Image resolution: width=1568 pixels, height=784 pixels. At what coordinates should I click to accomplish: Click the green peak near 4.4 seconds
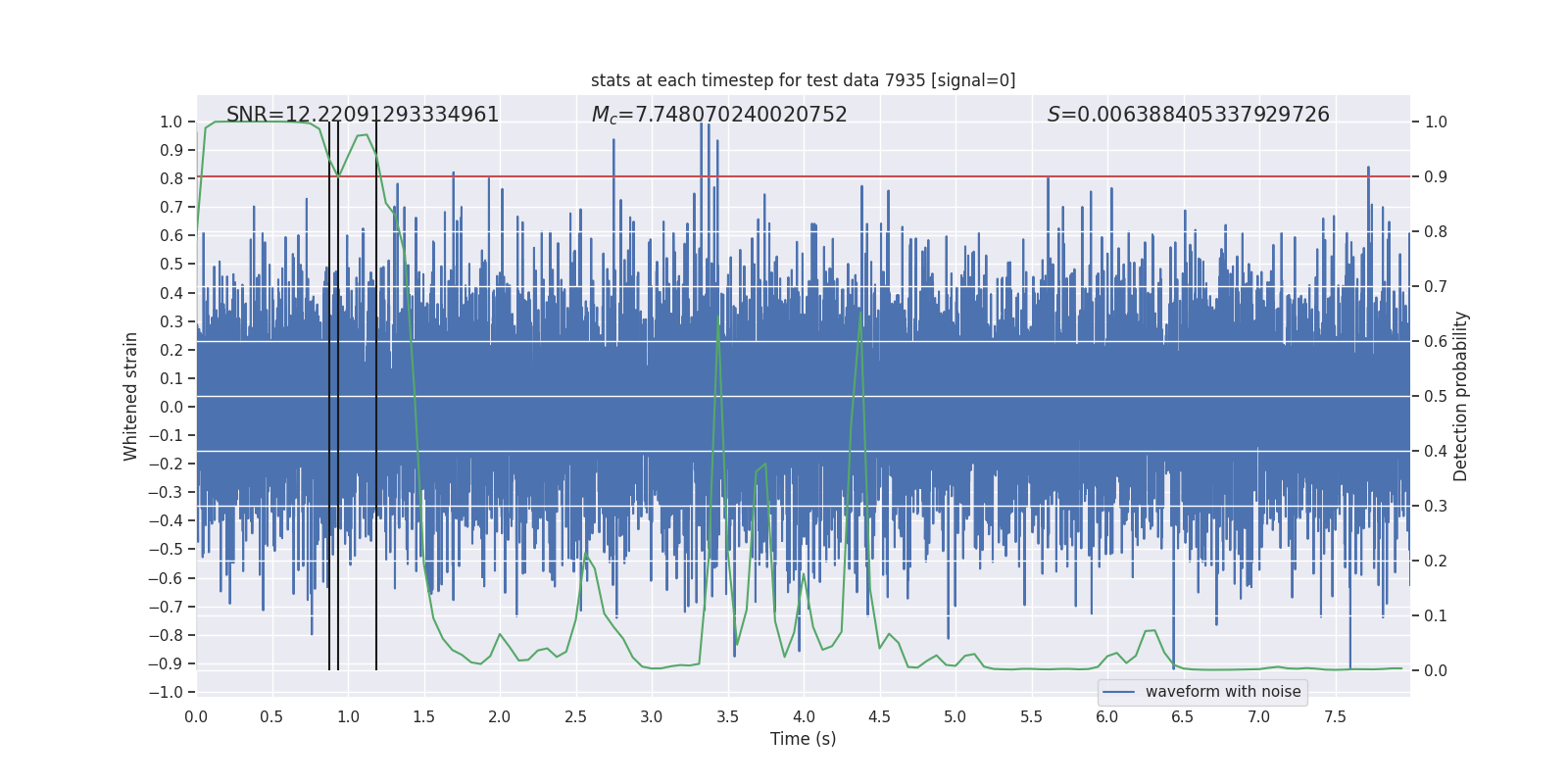(x=860, y=312)
